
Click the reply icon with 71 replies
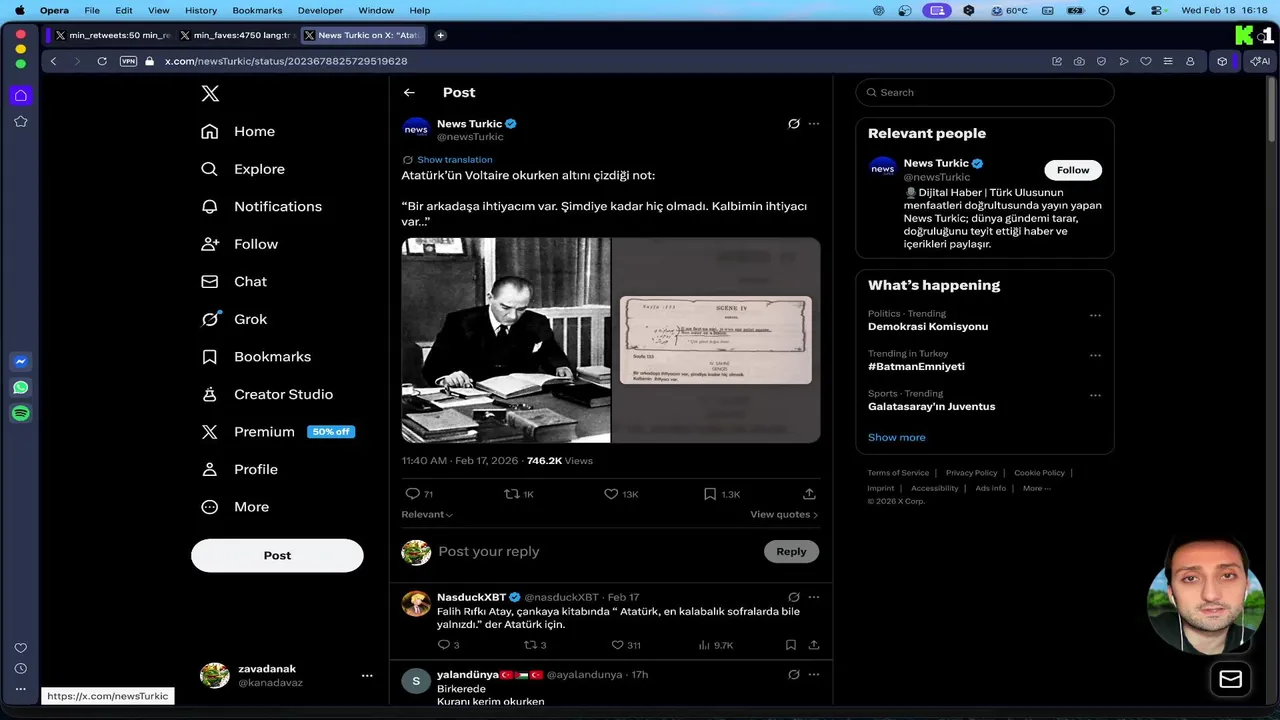click(x=412, y=494)
